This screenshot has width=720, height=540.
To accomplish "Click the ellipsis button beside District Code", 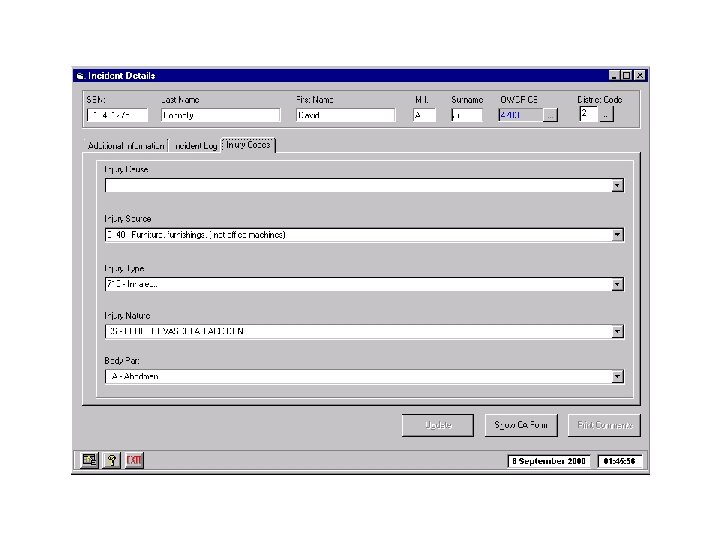I will pyautogui.click(x=606, y=115).
